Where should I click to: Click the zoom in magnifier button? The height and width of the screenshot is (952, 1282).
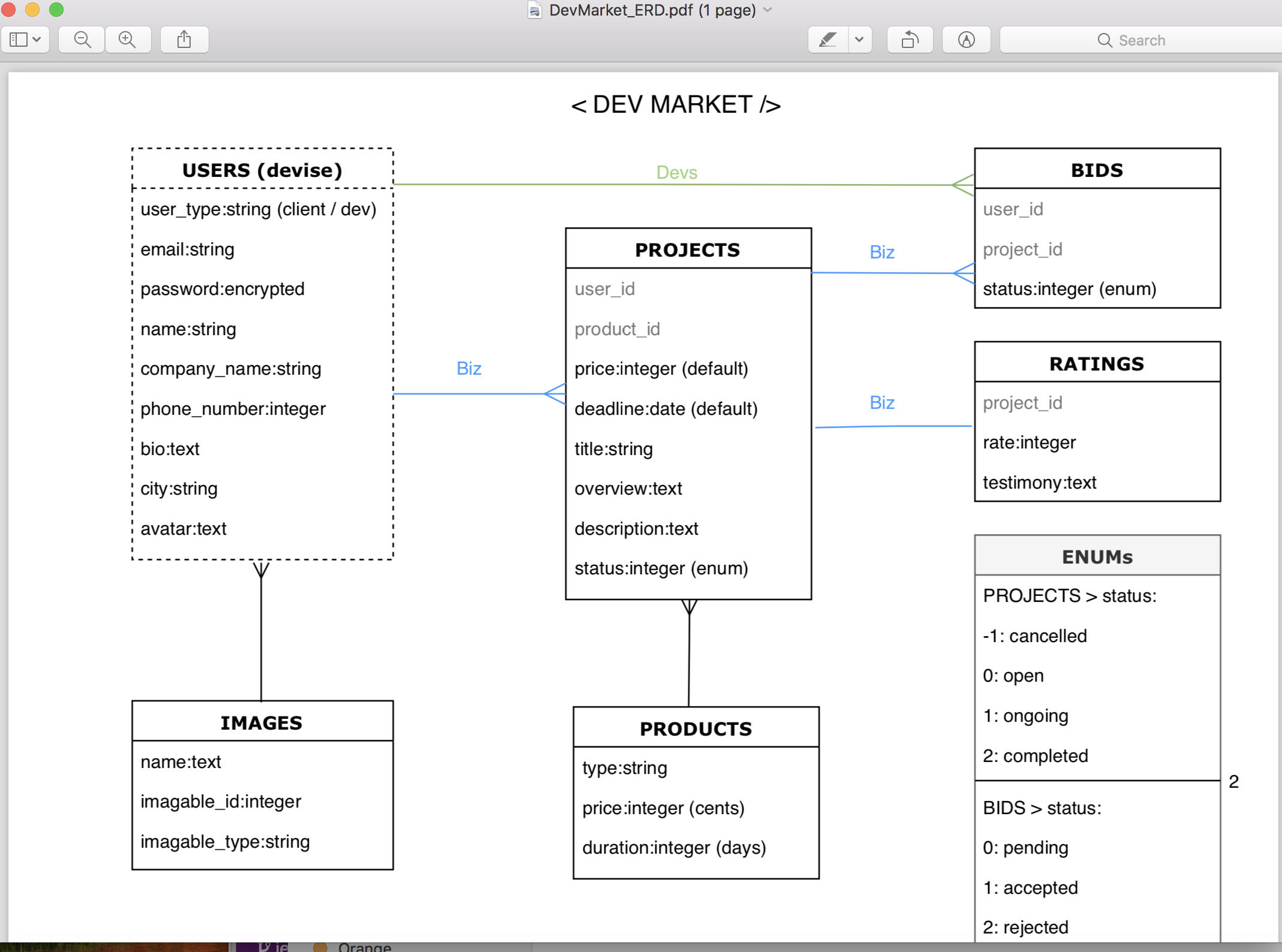pos(127,40)
